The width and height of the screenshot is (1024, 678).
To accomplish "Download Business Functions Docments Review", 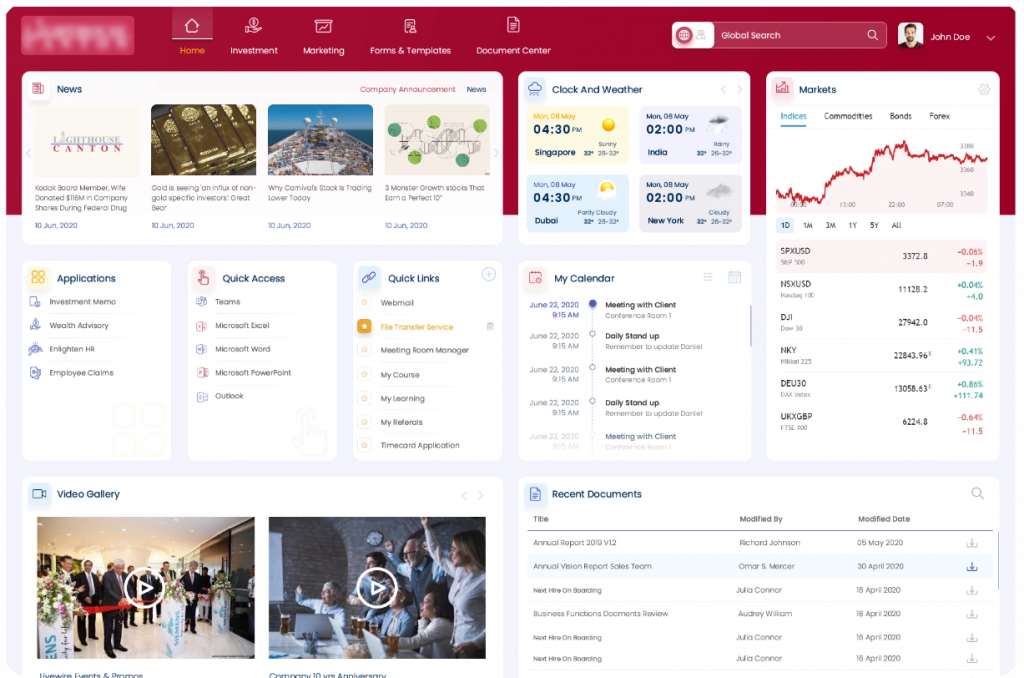I will click(x=972, y=614).
